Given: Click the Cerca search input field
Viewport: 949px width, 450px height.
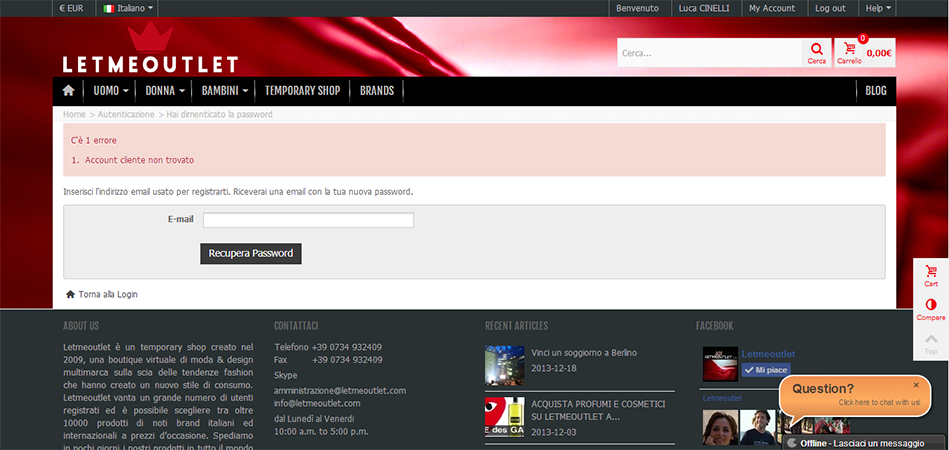Looking at the screenshot, I should (709, 53).
